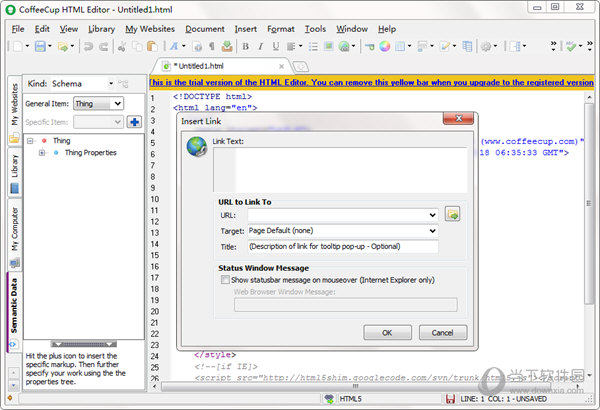600x410 pixels.
Task: Open the text alignment dropdown arrow
Action: (x=300, y=46)
